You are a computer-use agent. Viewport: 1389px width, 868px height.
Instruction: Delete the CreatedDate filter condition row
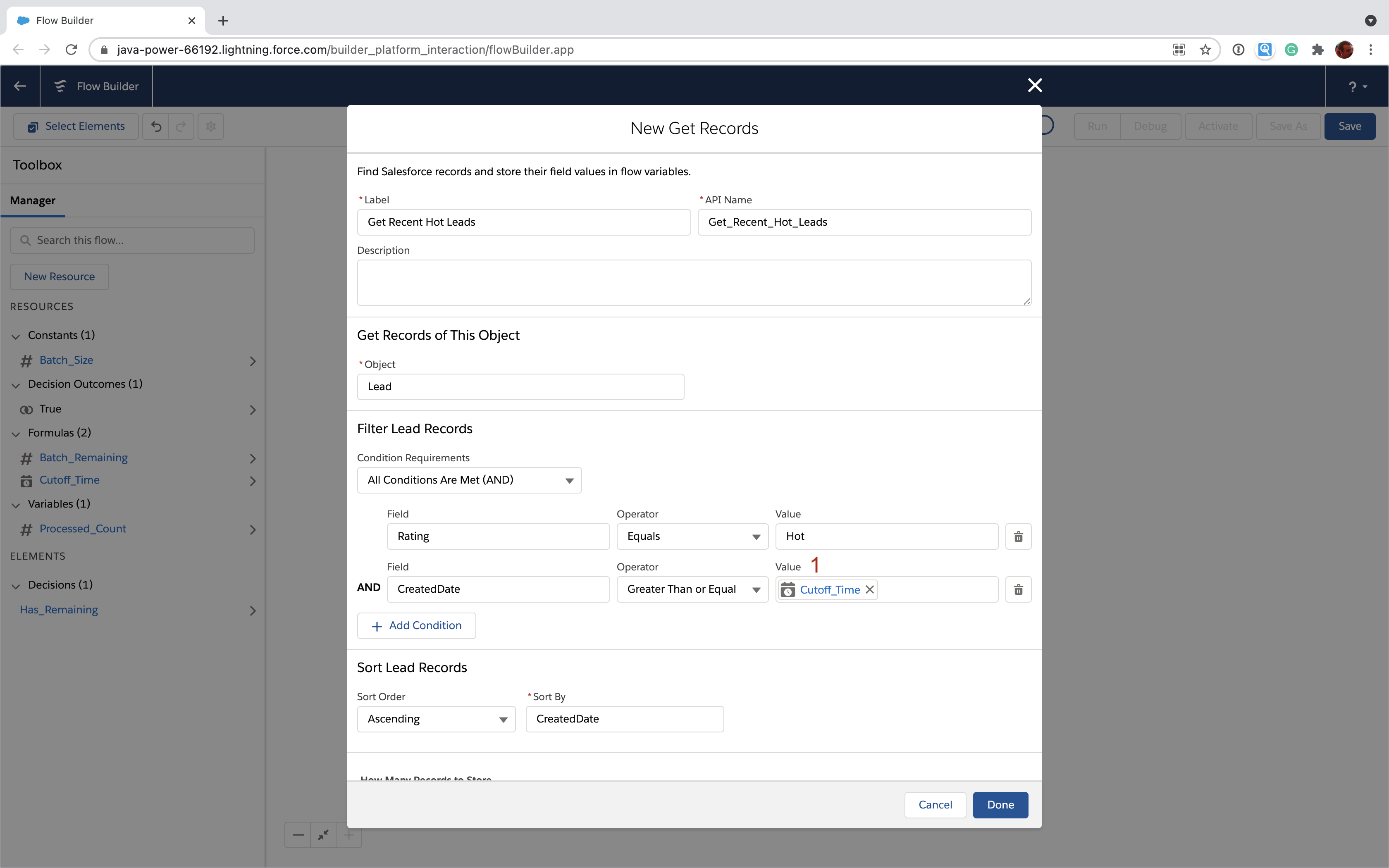pos(1018,589)
